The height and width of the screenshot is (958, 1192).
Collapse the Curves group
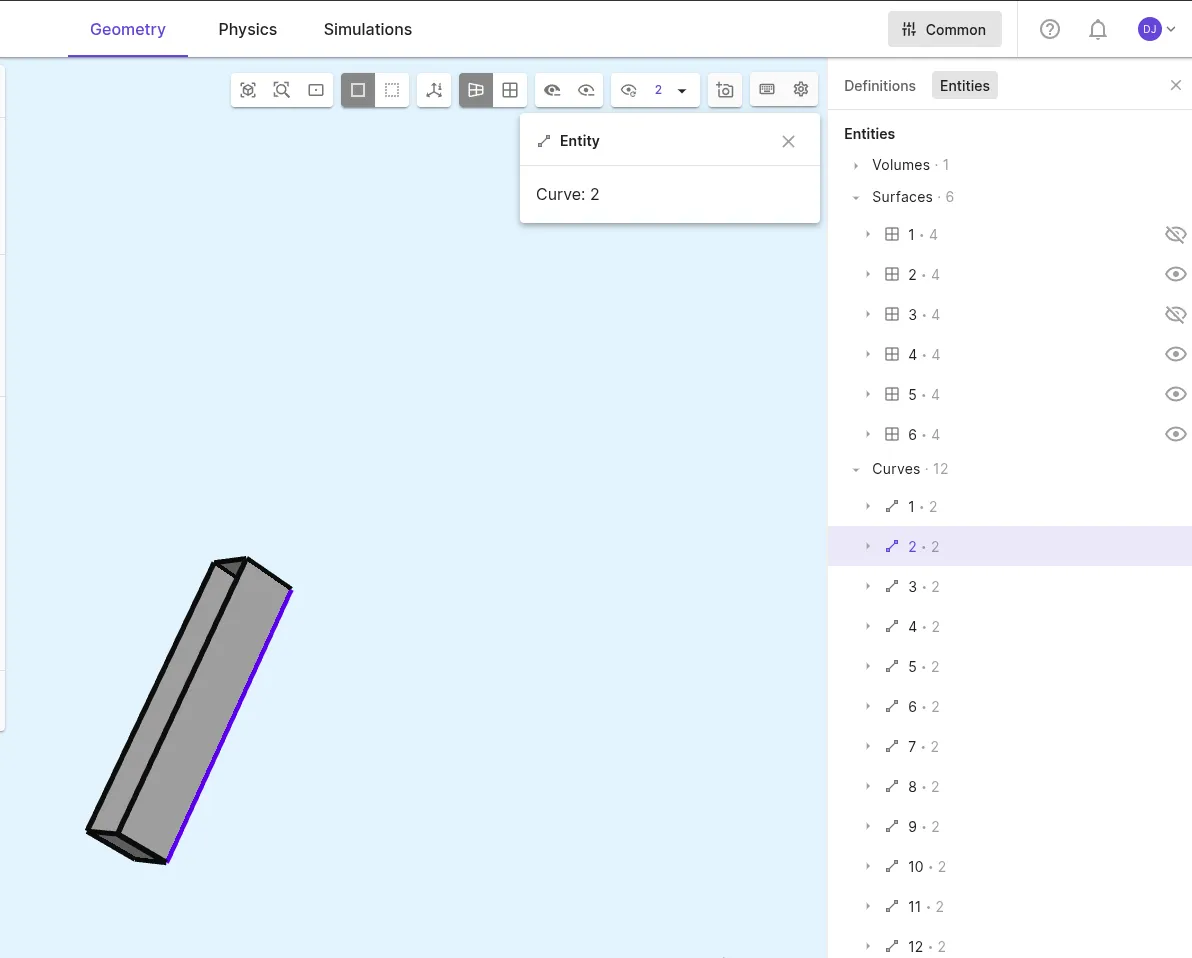coord(856,470)
